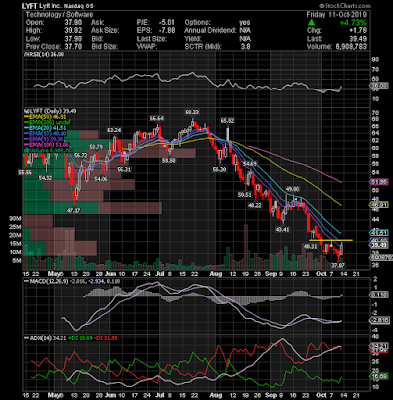Click the High price value 39.92
This screenshot has height=400, width=393.
pos(73,30)
